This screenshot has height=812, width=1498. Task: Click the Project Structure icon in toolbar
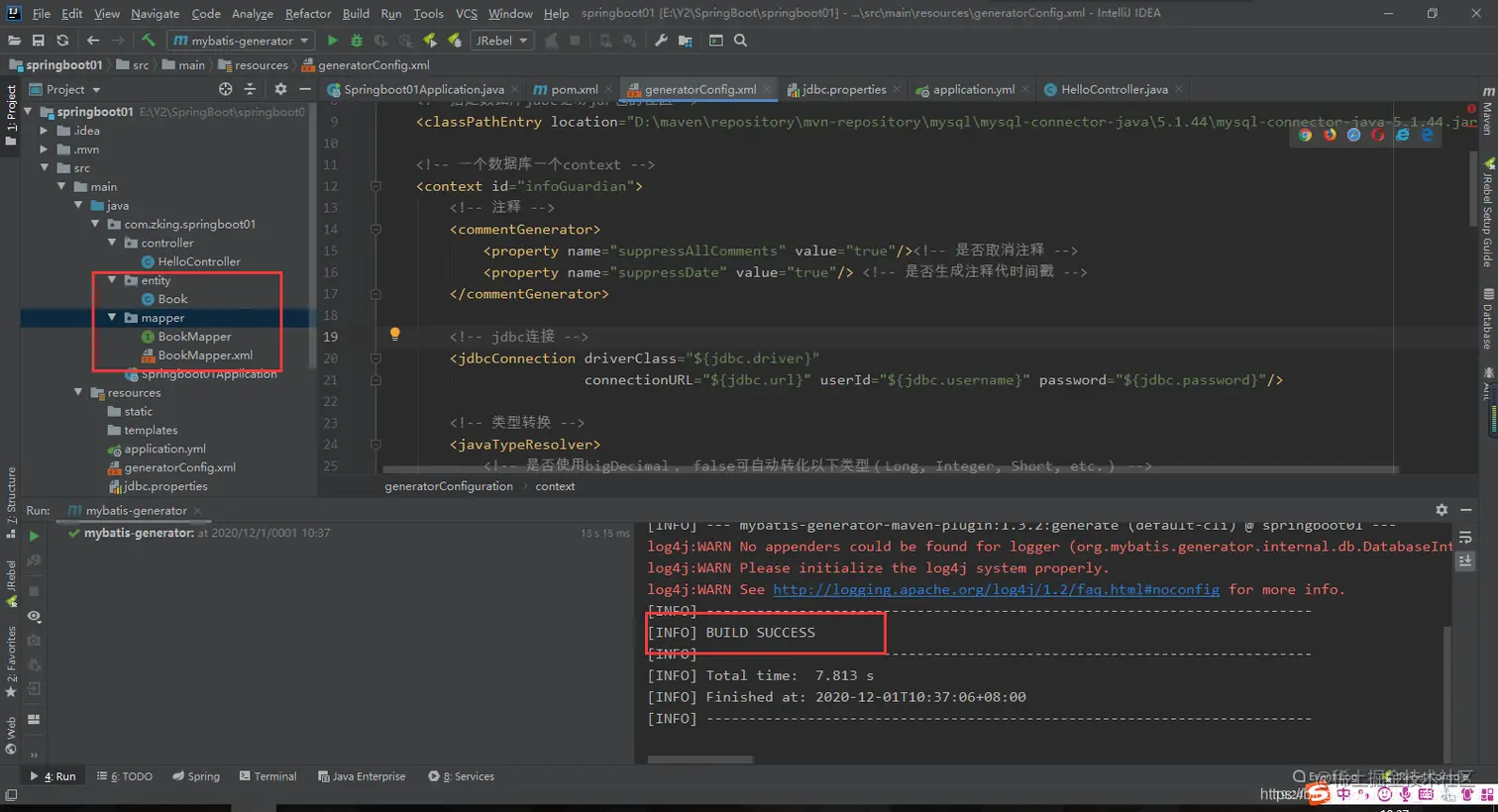[x=685, y=41]
